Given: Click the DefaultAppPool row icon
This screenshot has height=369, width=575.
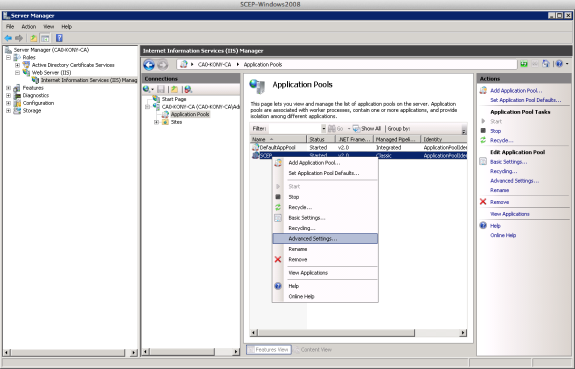Looking at the screenshot, I should pos(256,147).
